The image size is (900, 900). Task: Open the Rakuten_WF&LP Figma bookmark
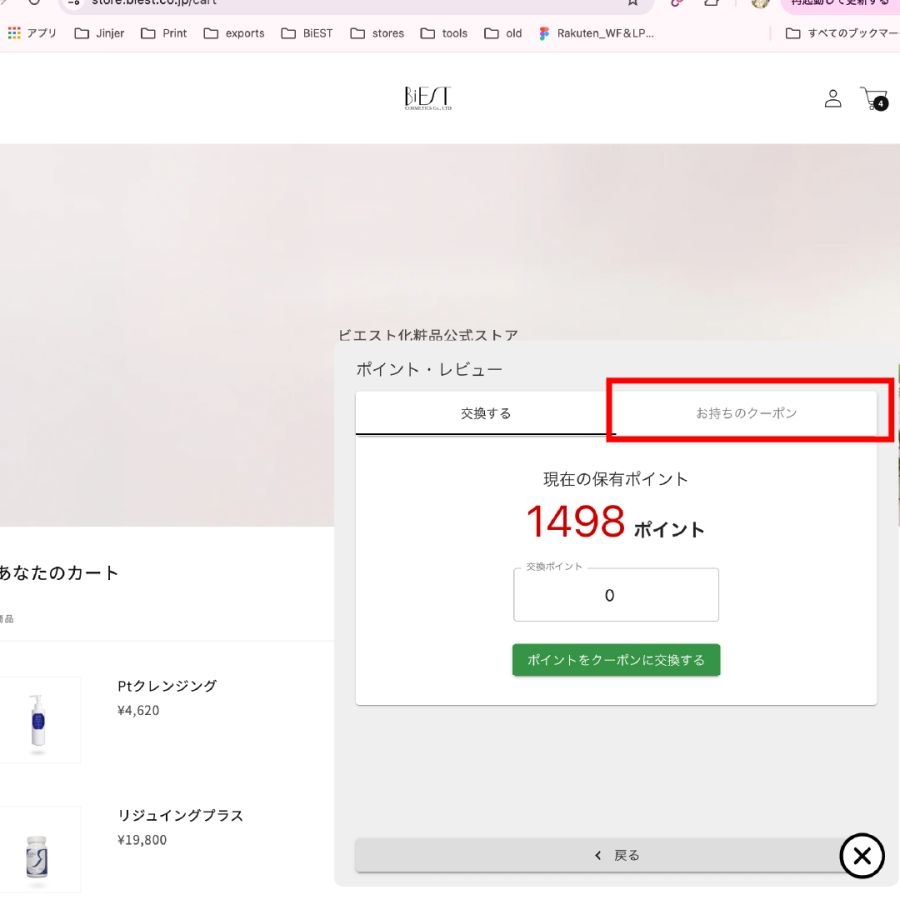coord(596,33)
